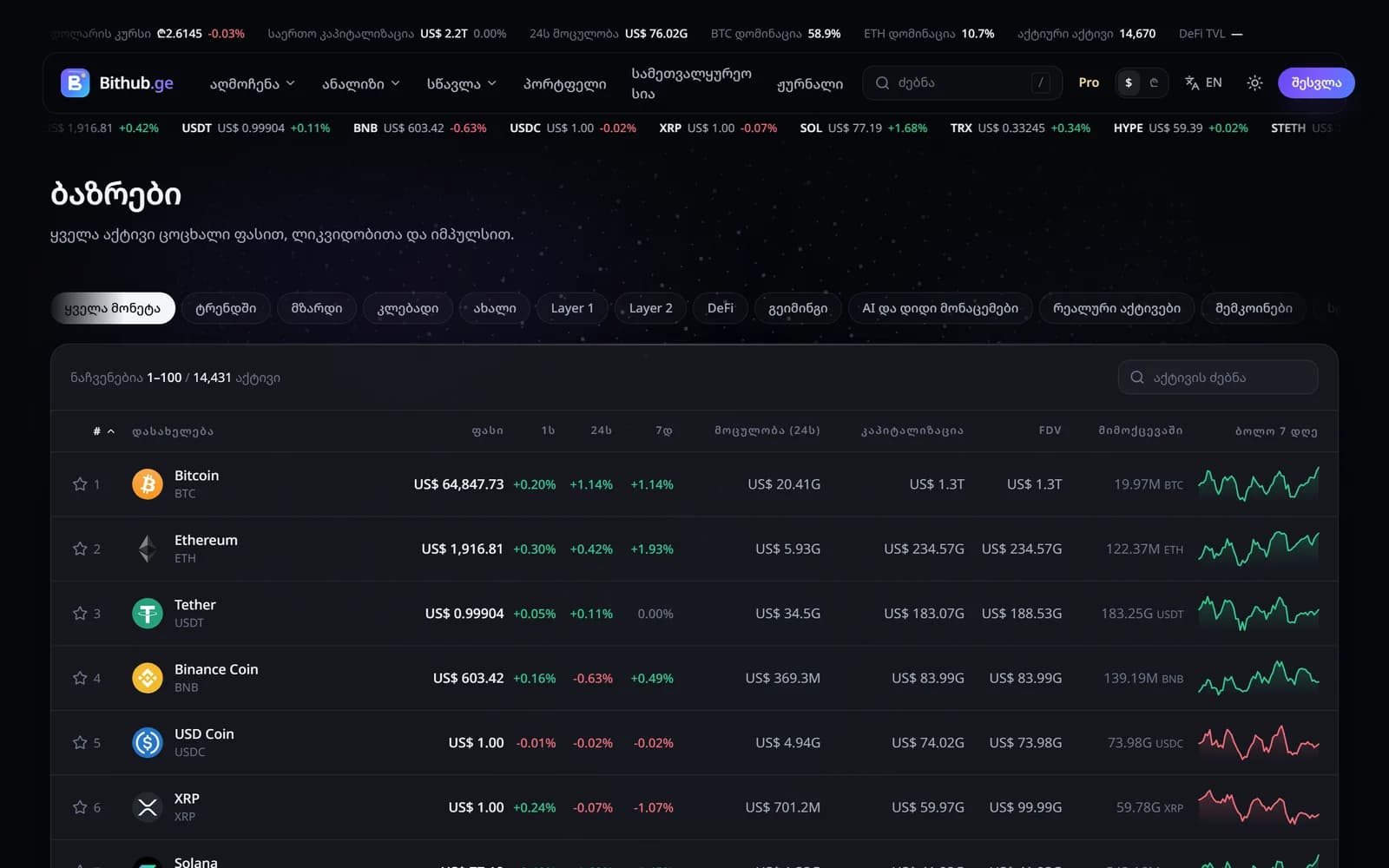
Task: Favorite Binance Coin with the star icon
Action: [80, 678]
